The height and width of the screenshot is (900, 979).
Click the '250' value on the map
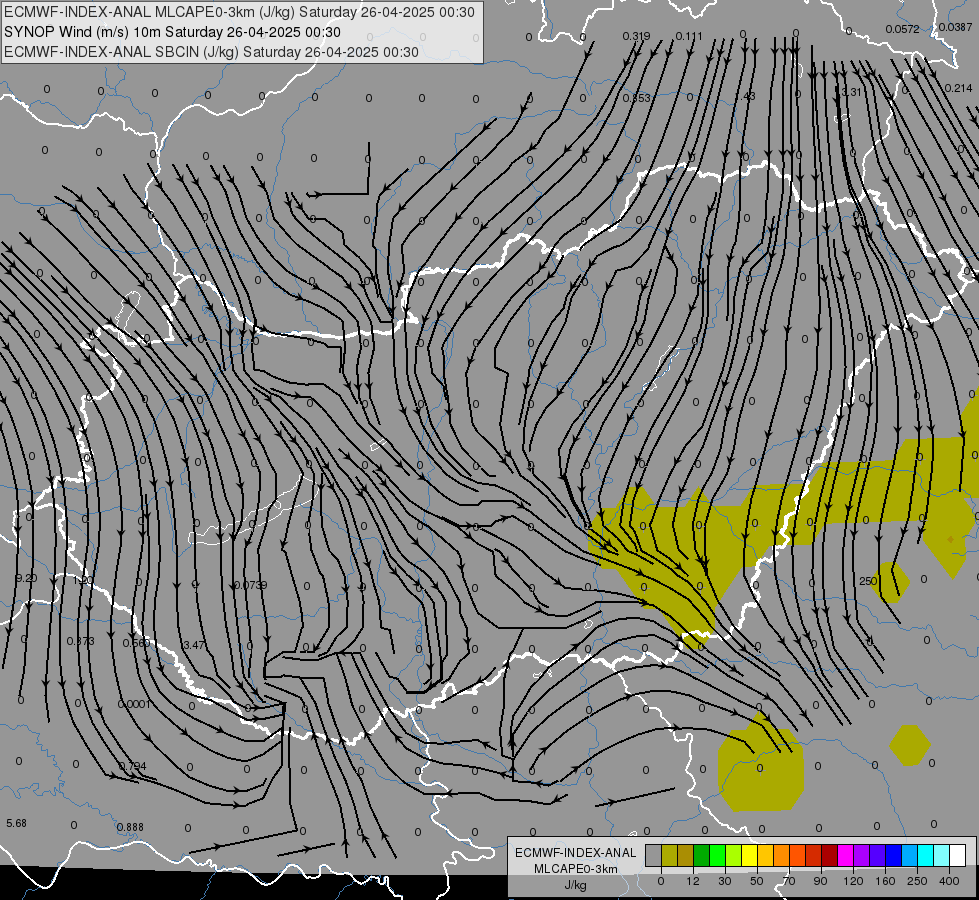(868, 581)
